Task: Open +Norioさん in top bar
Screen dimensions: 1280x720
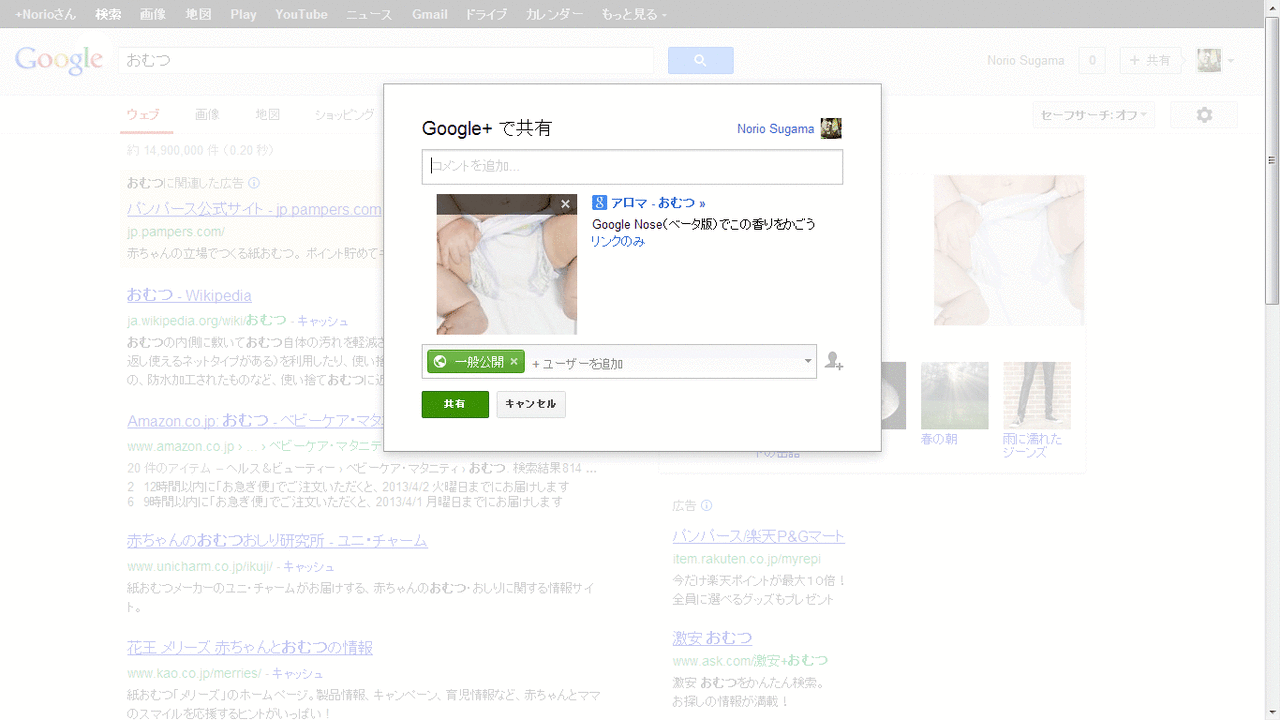Action: tap(47, 14)
